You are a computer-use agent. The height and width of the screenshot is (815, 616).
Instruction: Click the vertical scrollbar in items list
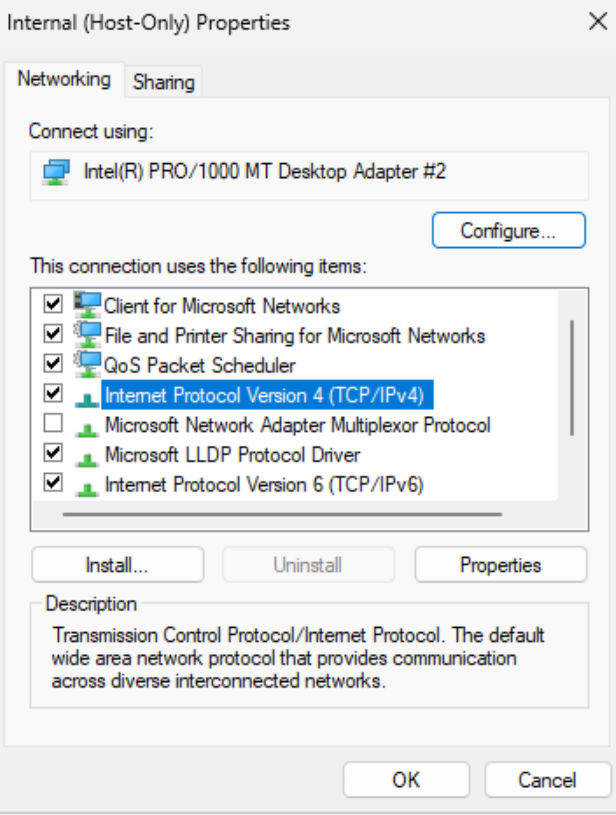coord(572,378)
